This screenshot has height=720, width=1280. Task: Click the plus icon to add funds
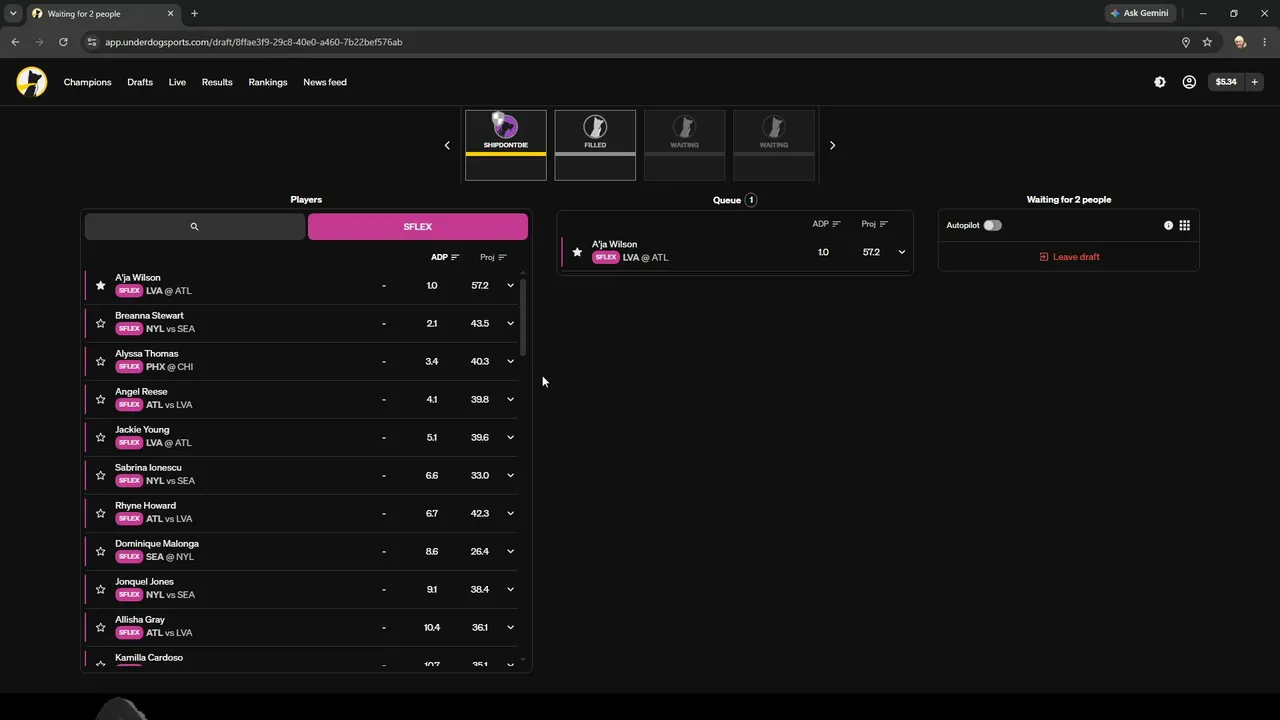pos(1254,82)
